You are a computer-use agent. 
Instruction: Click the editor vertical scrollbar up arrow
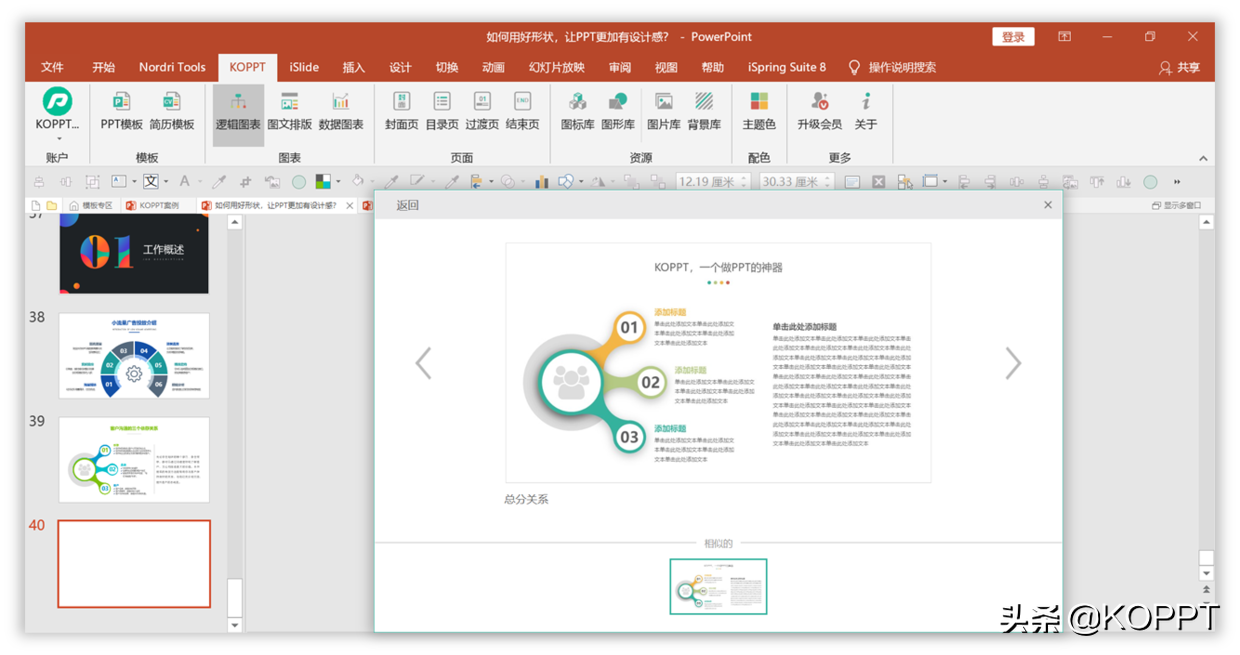click(1207, 222)
